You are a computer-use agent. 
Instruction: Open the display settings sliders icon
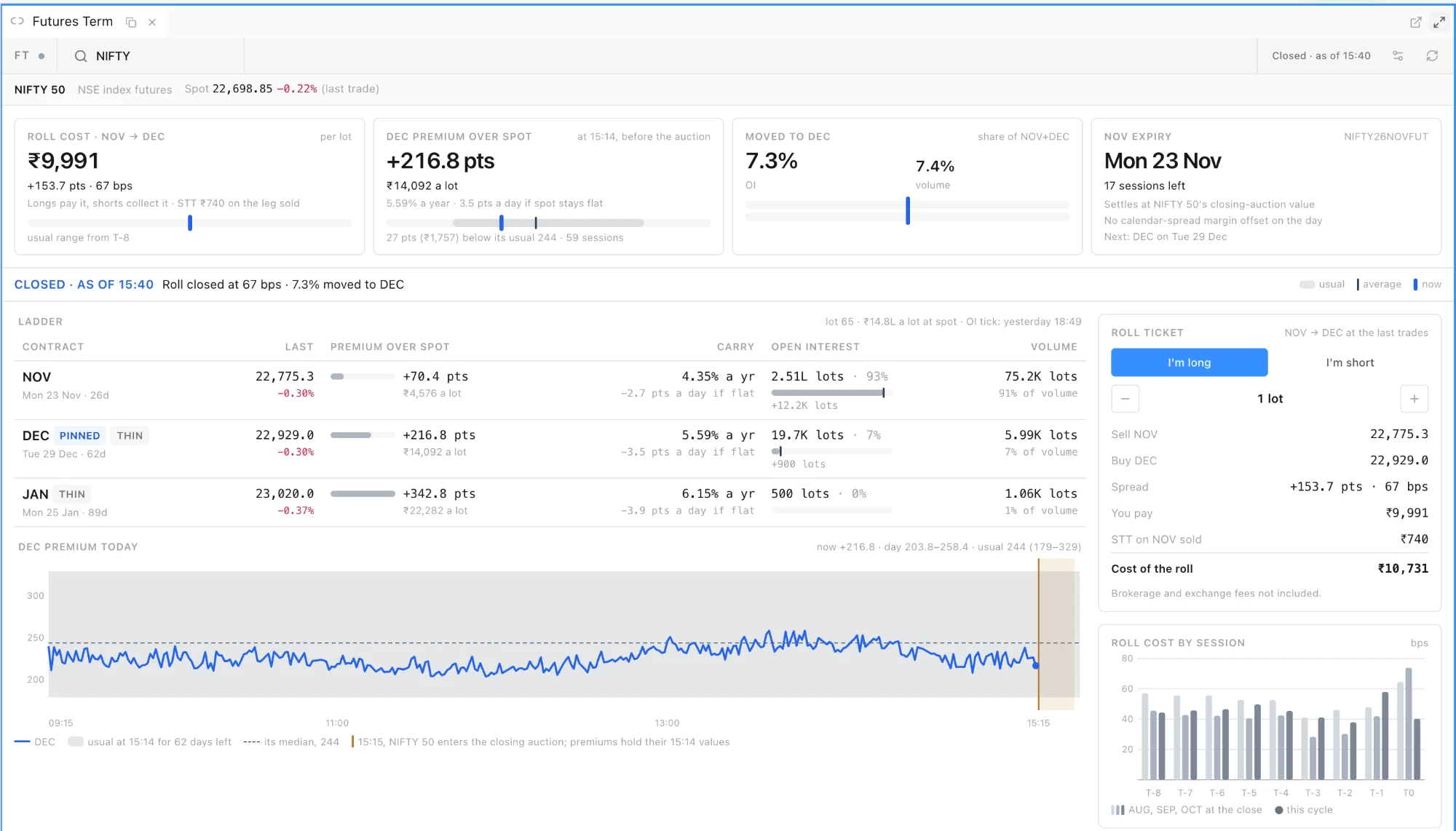tap(1398, 56)
